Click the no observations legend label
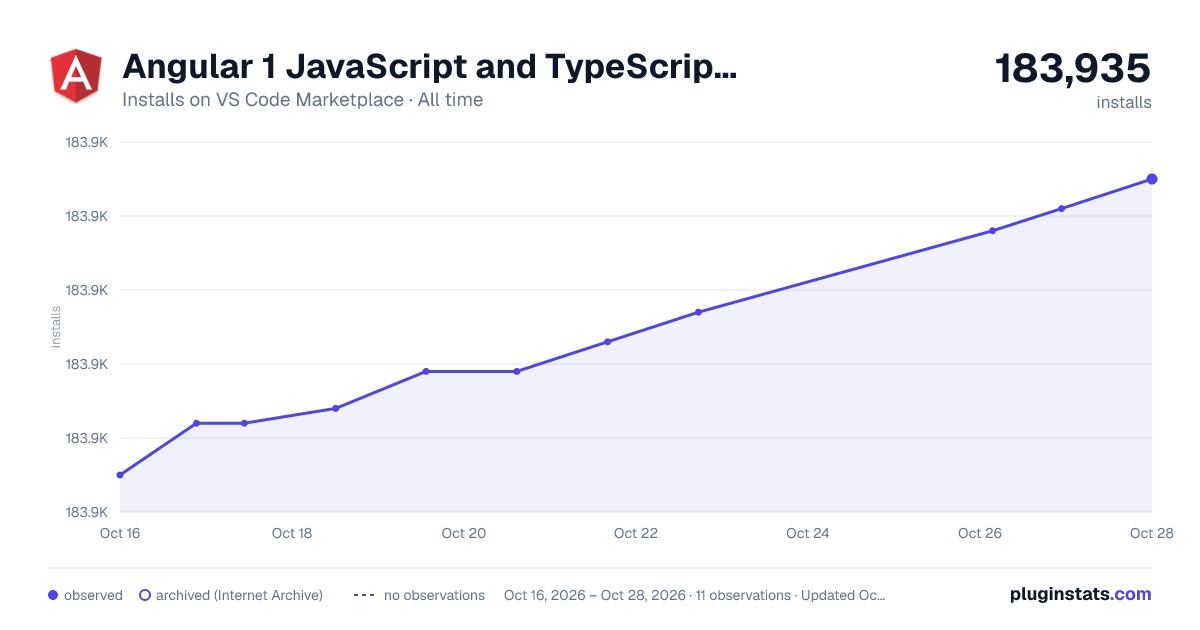 click(x=434, y=595)
